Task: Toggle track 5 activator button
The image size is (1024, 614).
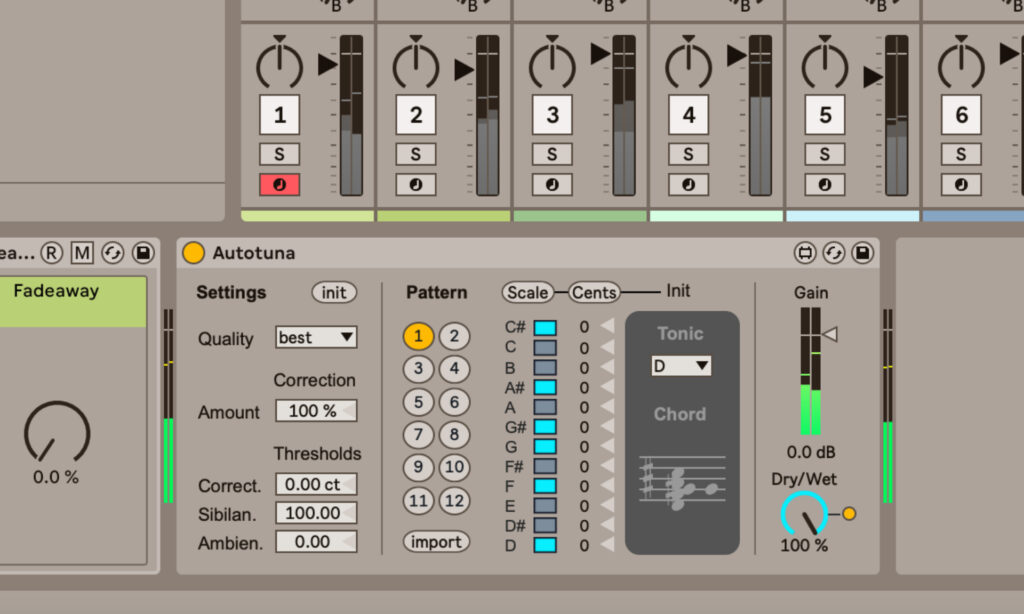Action: click(x=825, y=115)
